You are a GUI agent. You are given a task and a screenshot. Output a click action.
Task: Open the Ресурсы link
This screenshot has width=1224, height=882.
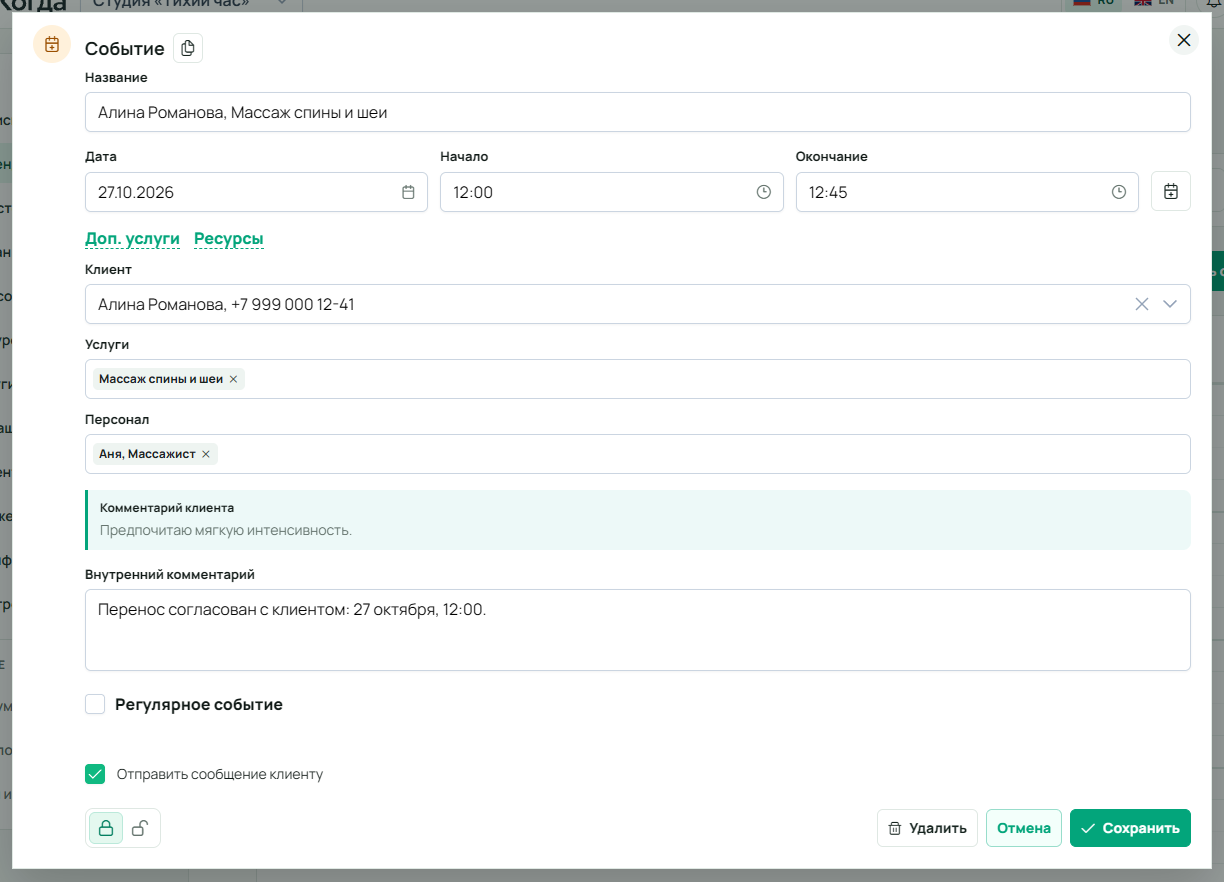tap(229, 238)
